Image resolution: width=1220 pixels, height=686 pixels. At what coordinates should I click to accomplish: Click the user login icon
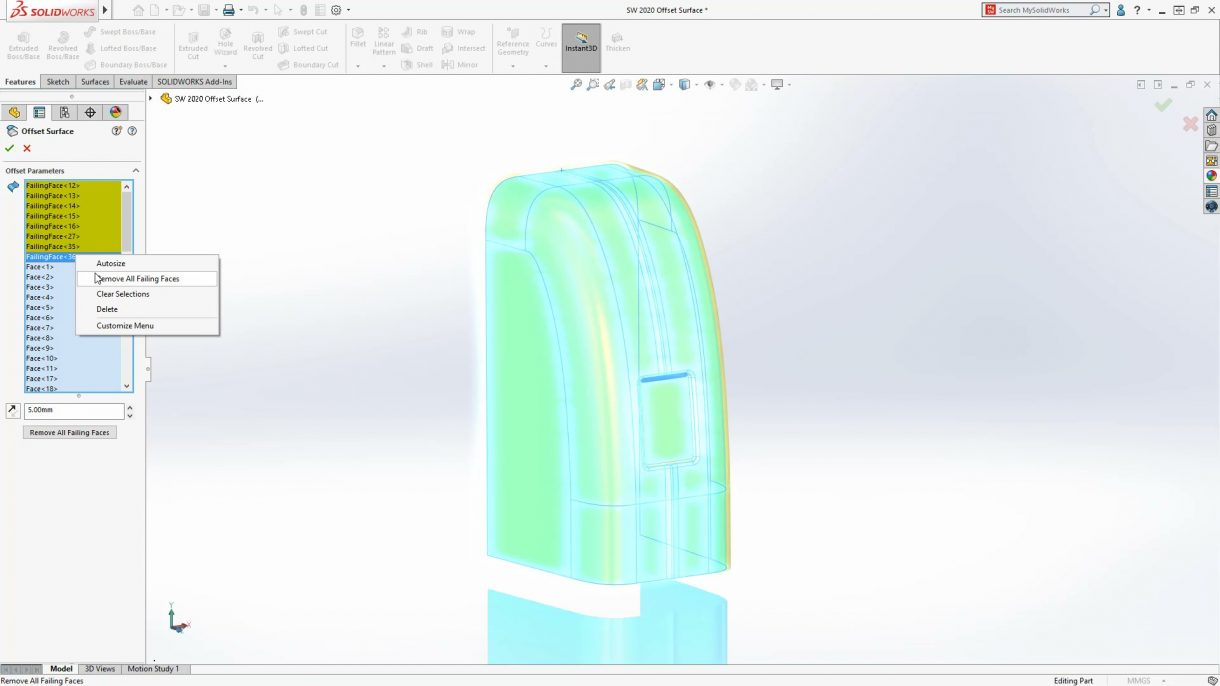pos(1120,10)
